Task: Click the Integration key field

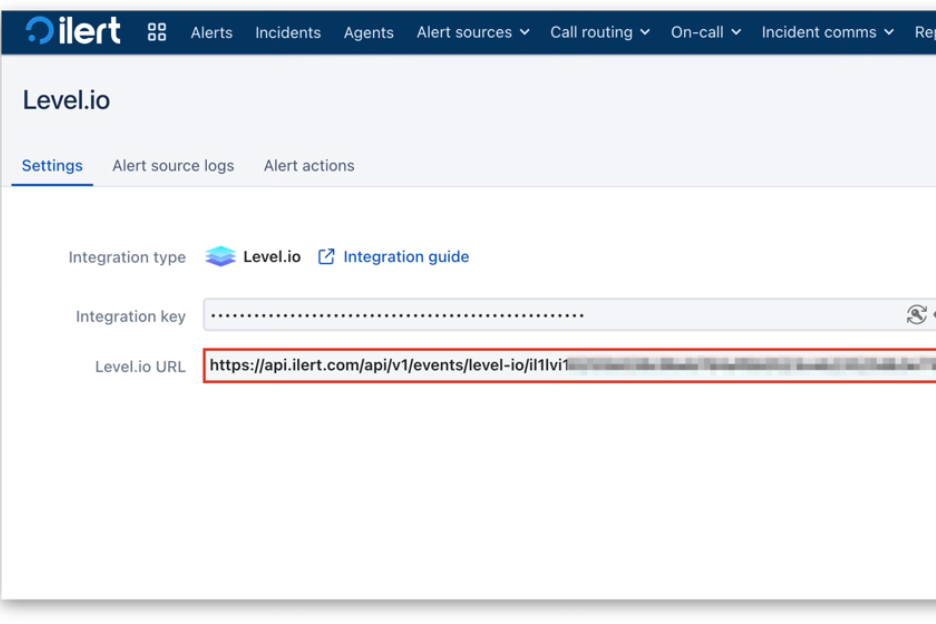Action: pos(569,315)
